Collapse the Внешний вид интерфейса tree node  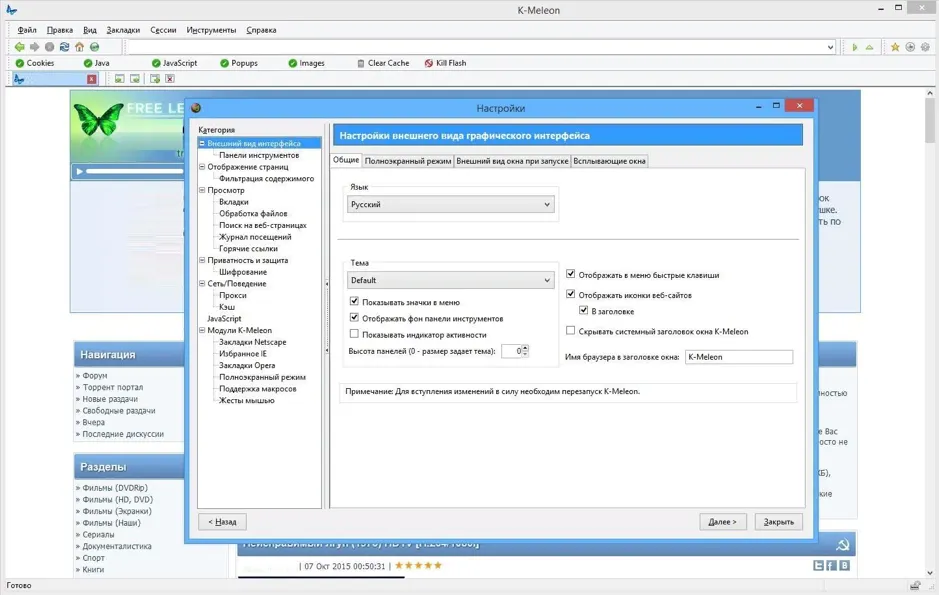(202, 144)
